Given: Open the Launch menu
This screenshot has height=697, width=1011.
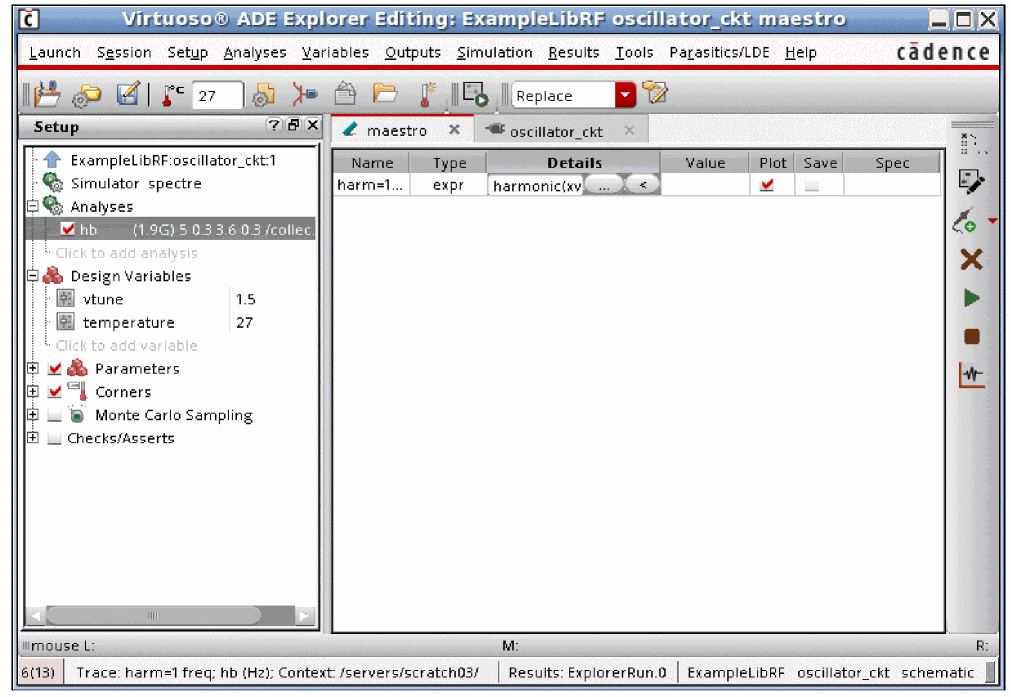Looking at the screenshot, I should pyautogui.click(x=55, y=52).
